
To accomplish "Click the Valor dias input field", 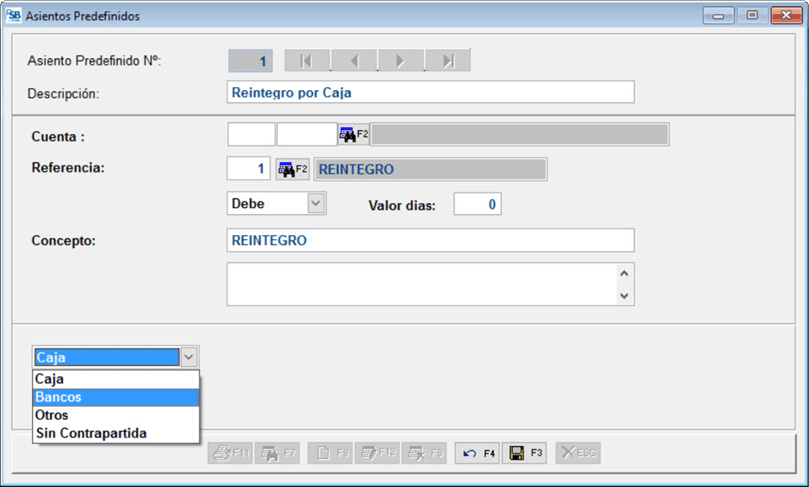I will point(477,204).
